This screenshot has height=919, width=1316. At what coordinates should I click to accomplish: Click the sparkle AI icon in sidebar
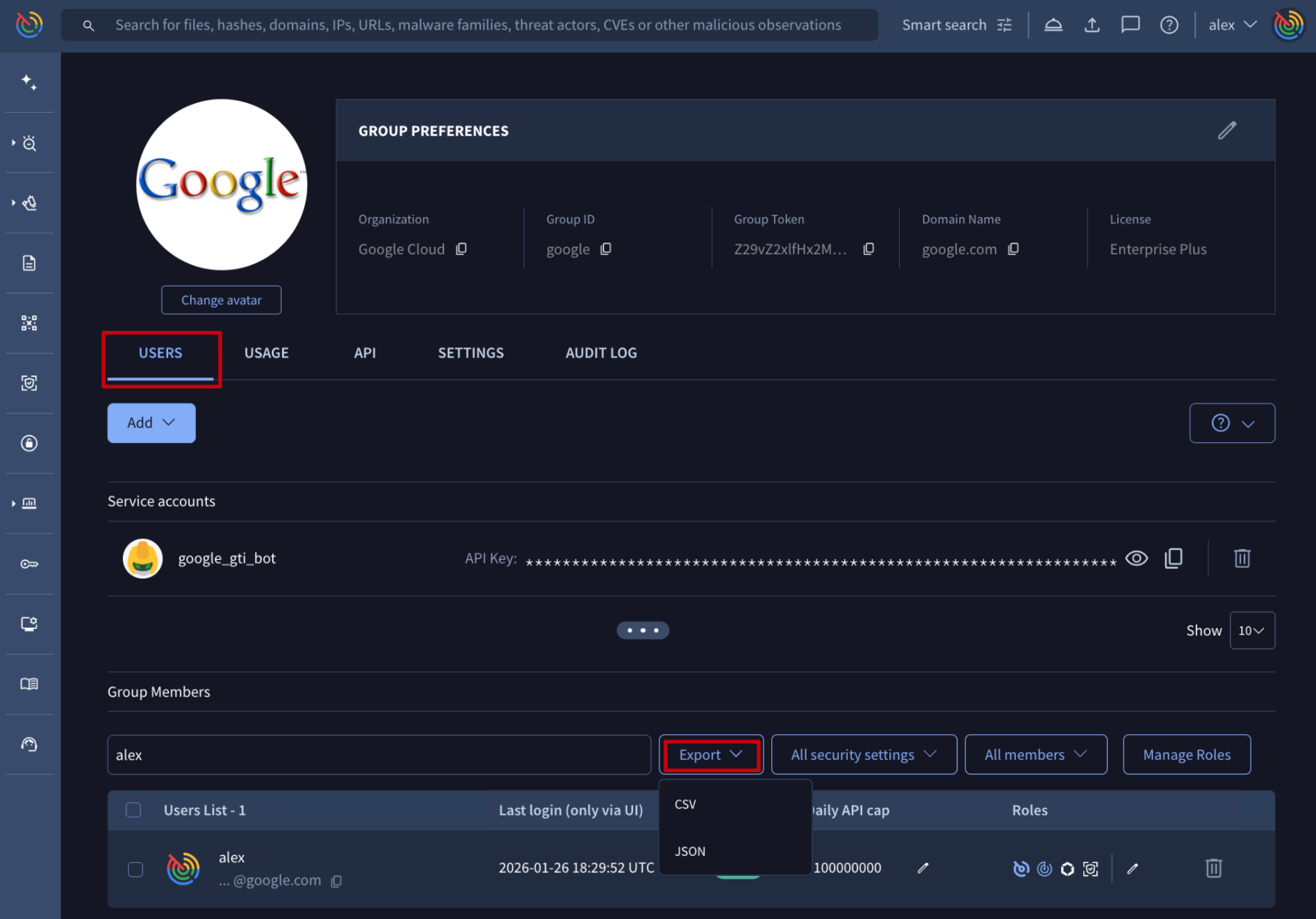pyautogui.click(x=29, y=82)
